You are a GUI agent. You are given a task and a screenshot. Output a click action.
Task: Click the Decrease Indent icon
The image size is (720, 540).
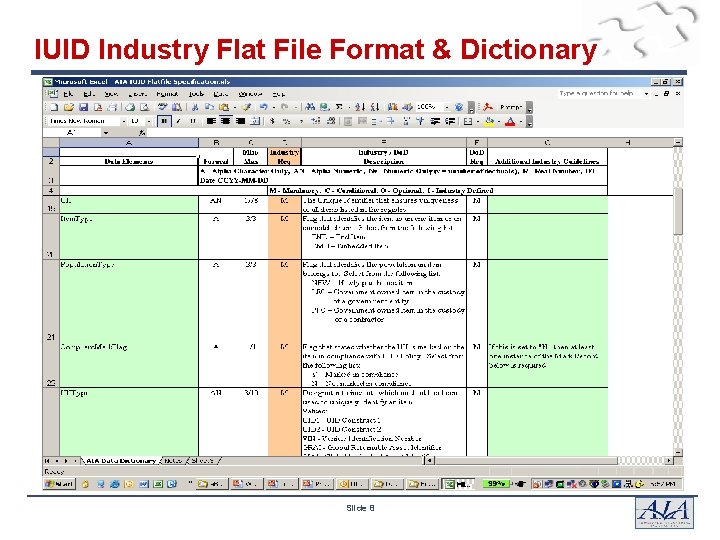pyautogui.click(x=435, y=121)
